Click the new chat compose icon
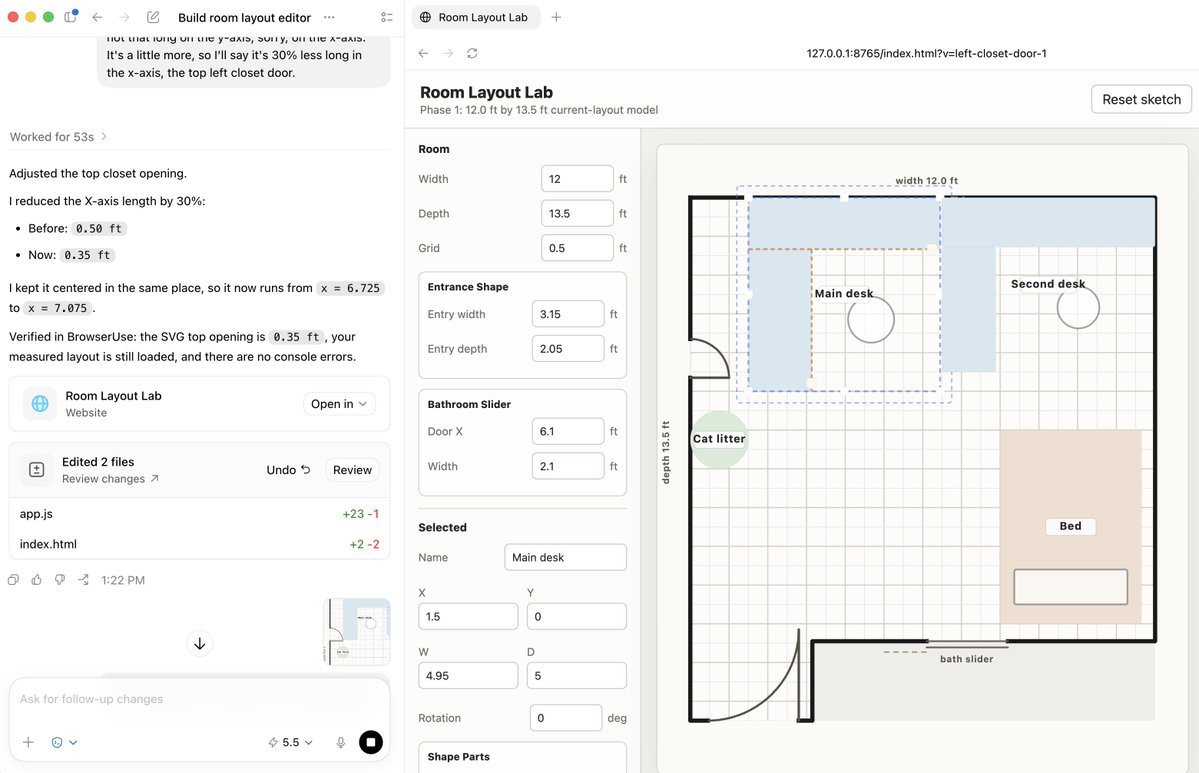Viewport: 1199px width, 773px height. (153, 17)
